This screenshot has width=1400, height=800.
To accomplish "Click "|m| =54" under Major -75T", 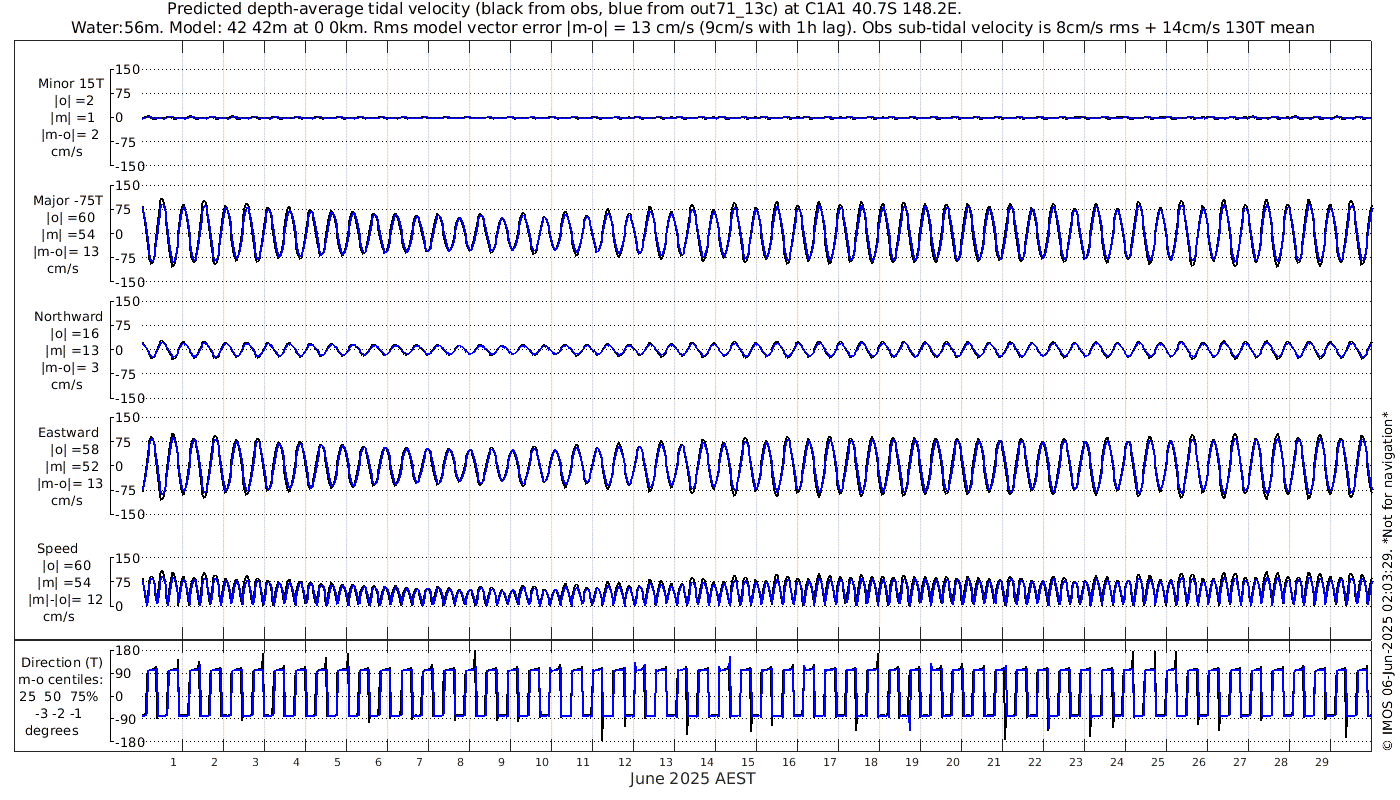I will (x=70, y=234).
